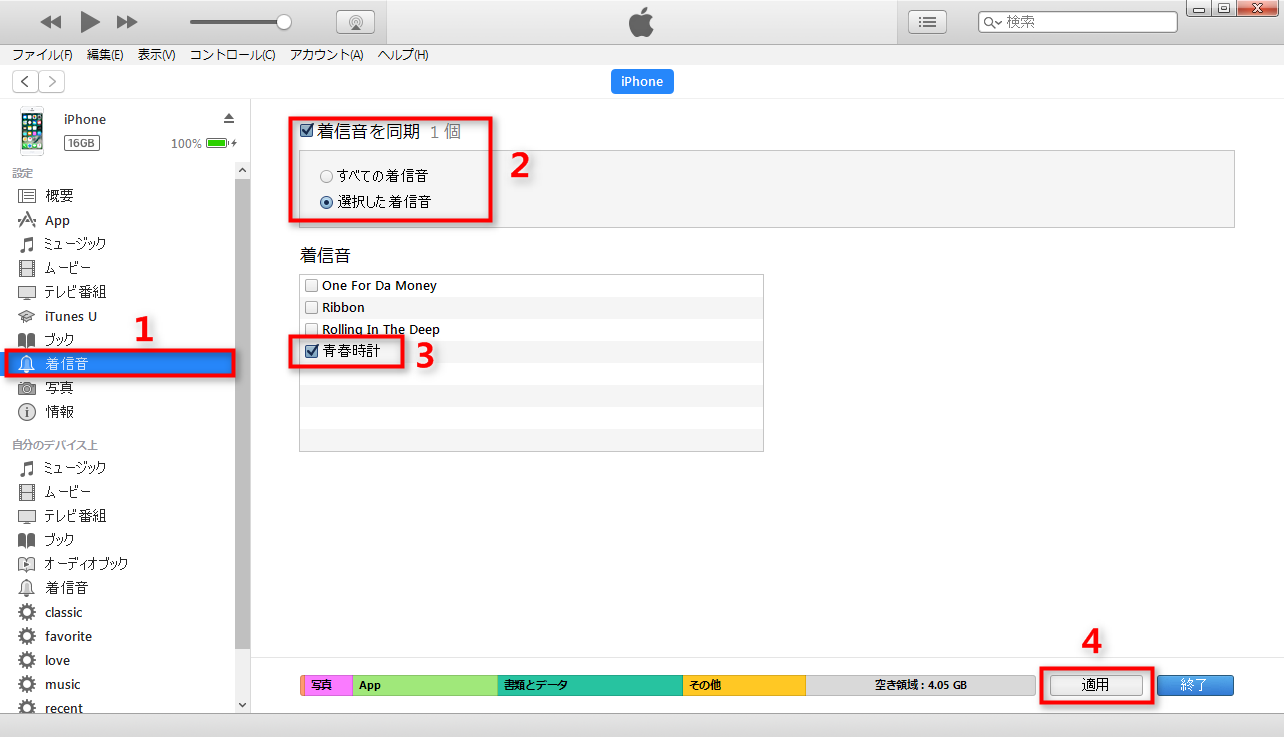Open the 編集(E) menu
Viewport: 1284px width, 737px height.
[105, 55]
